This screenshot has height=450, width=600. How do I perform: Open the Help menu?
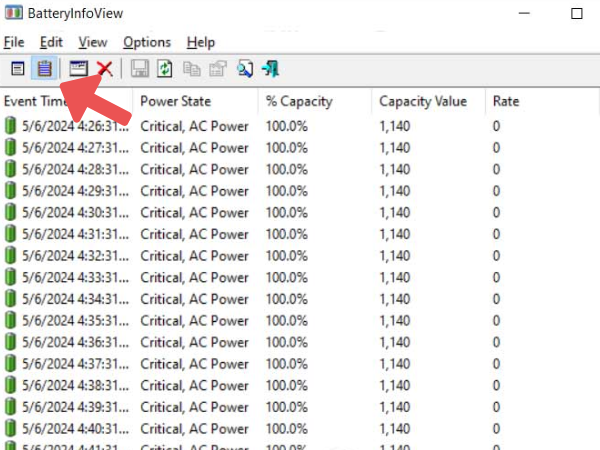coord(201,42)
